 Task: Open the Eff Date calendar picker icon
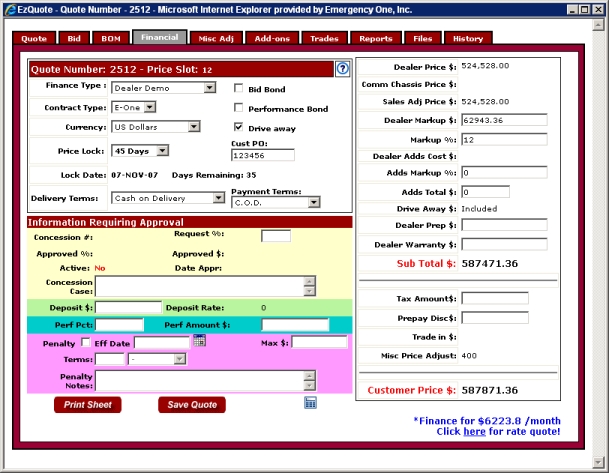click(x=199, y=340)
